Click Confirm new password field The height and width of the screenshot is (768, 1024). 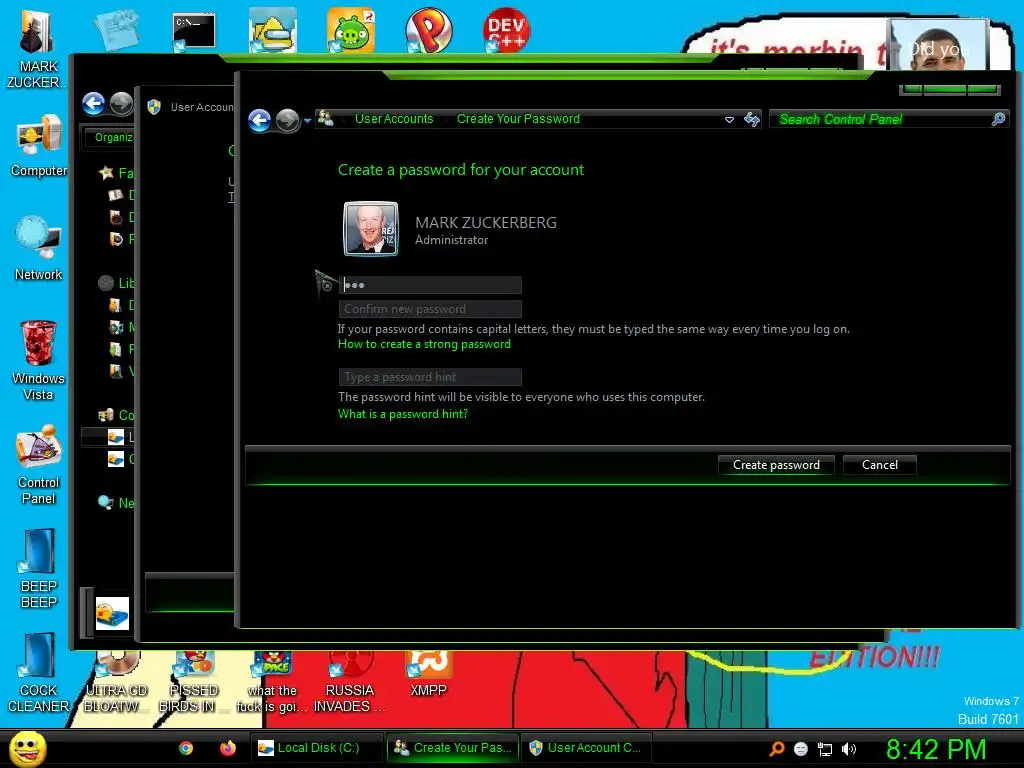tap(430, 309)
